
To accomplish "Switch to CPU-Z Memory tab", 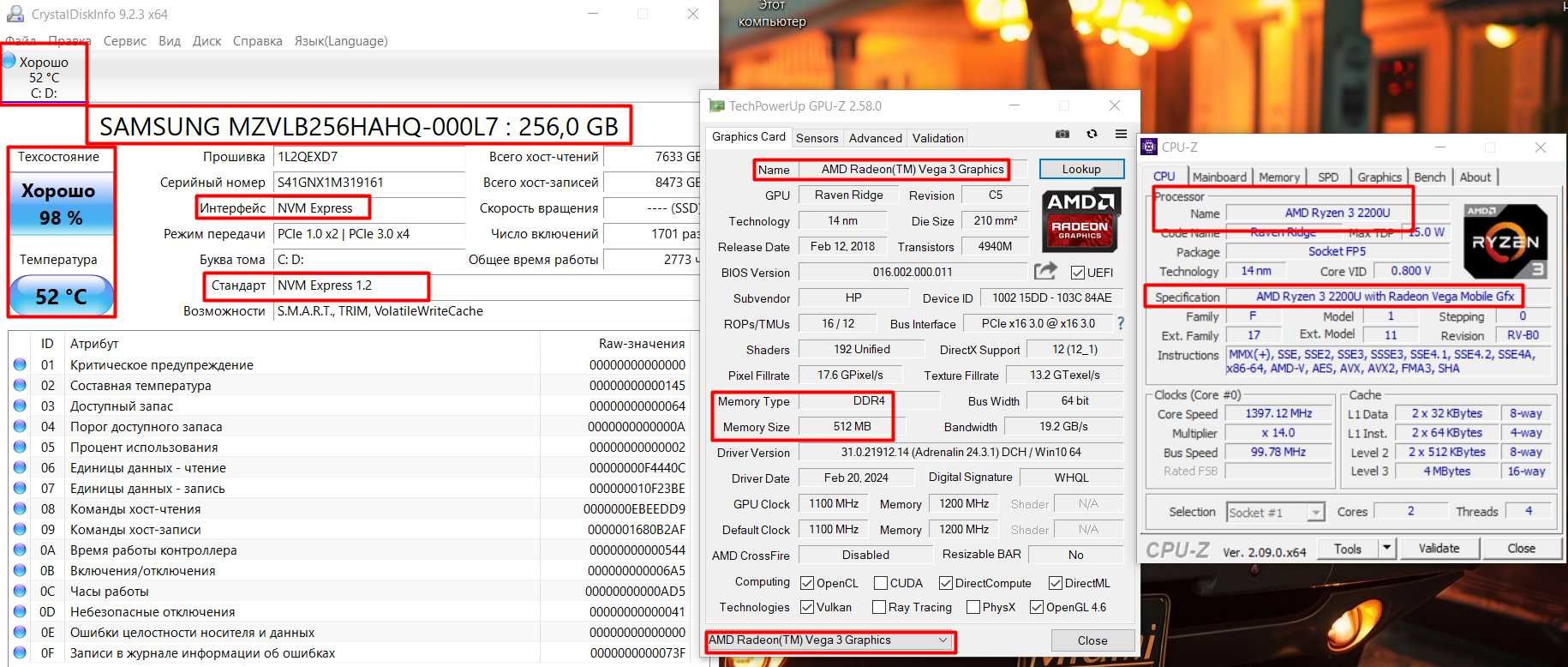I will (1279, 177).
